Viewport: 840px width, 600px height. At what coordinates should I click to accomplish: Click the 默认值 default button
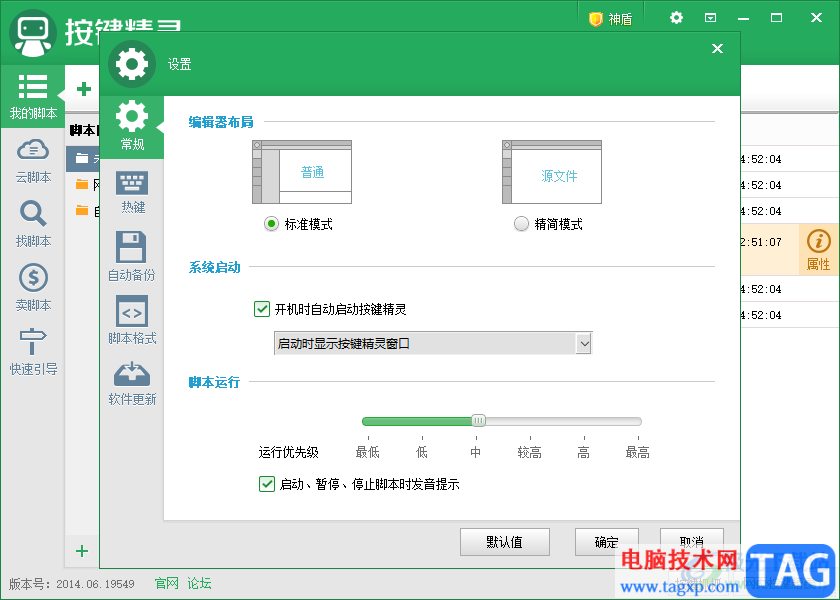click(505, 542)
